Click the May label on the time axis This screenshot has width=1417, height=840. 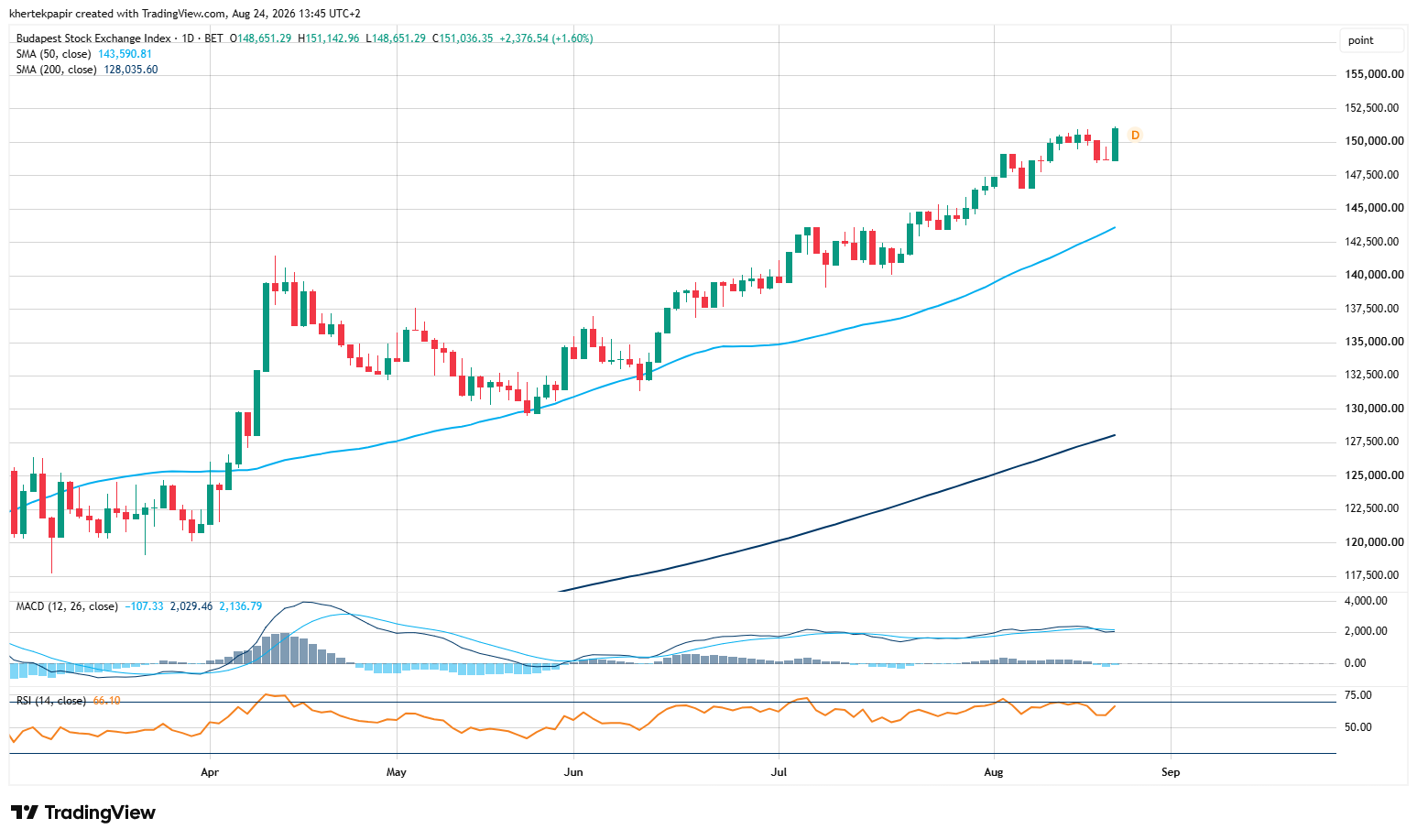click(397, 772)
